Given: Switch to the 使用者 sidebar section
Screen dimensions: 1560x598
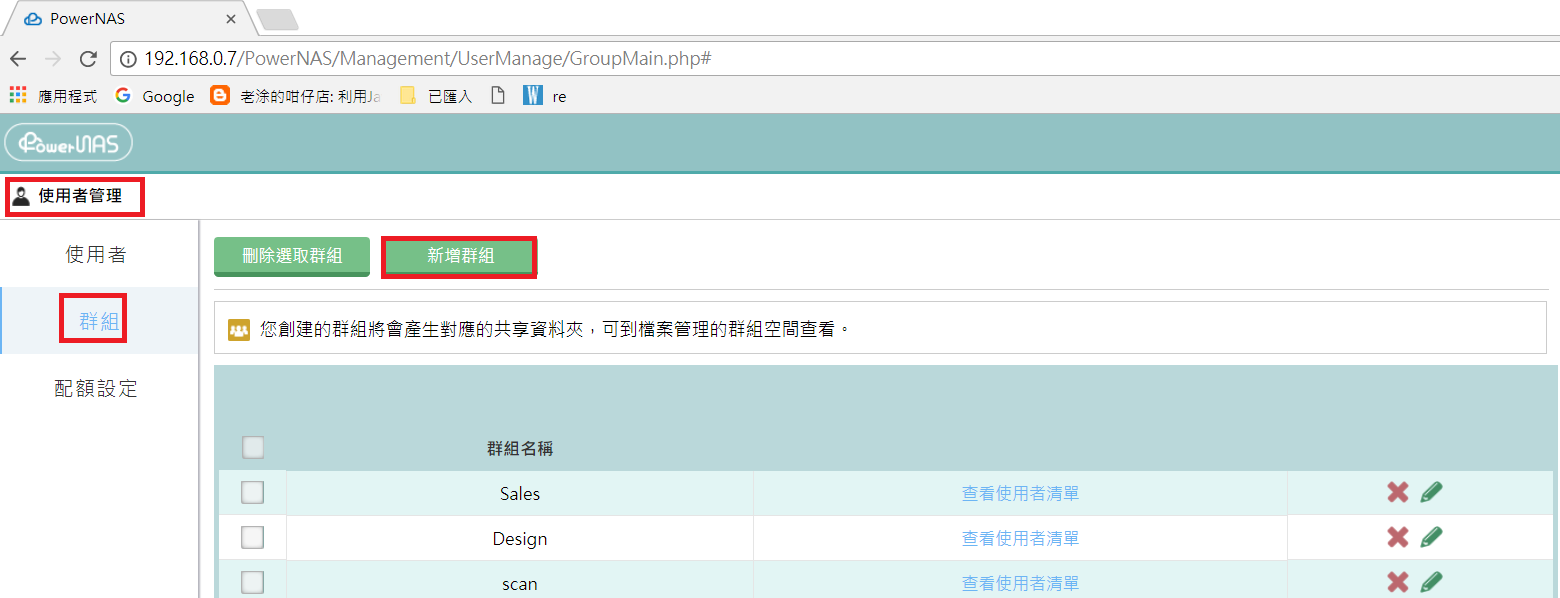Looking at the screenshot, I should [x=95, y=254].
